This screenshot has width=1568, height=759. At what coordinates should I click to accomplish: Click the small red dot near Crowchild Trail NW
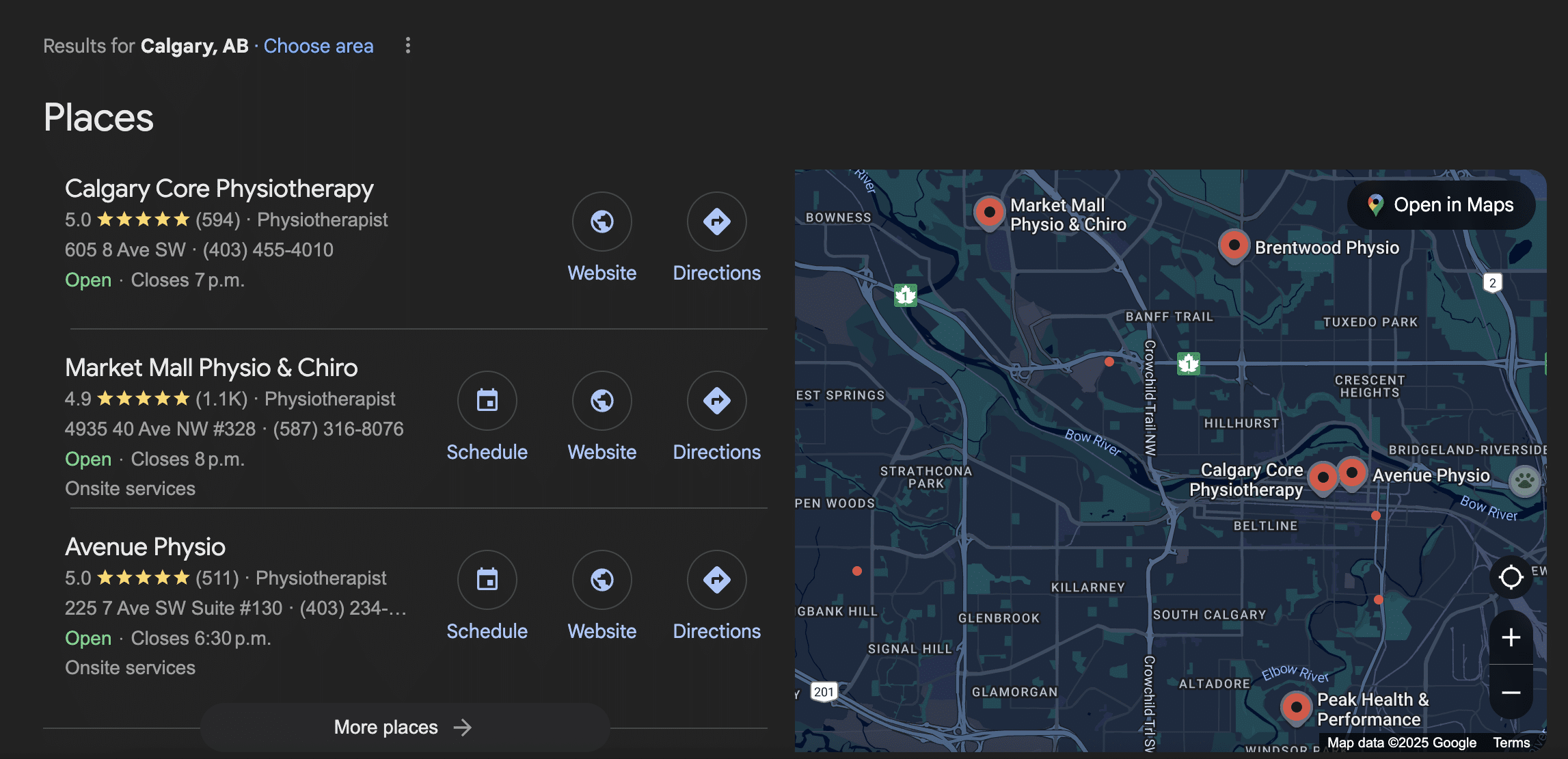pos(1109,362)
